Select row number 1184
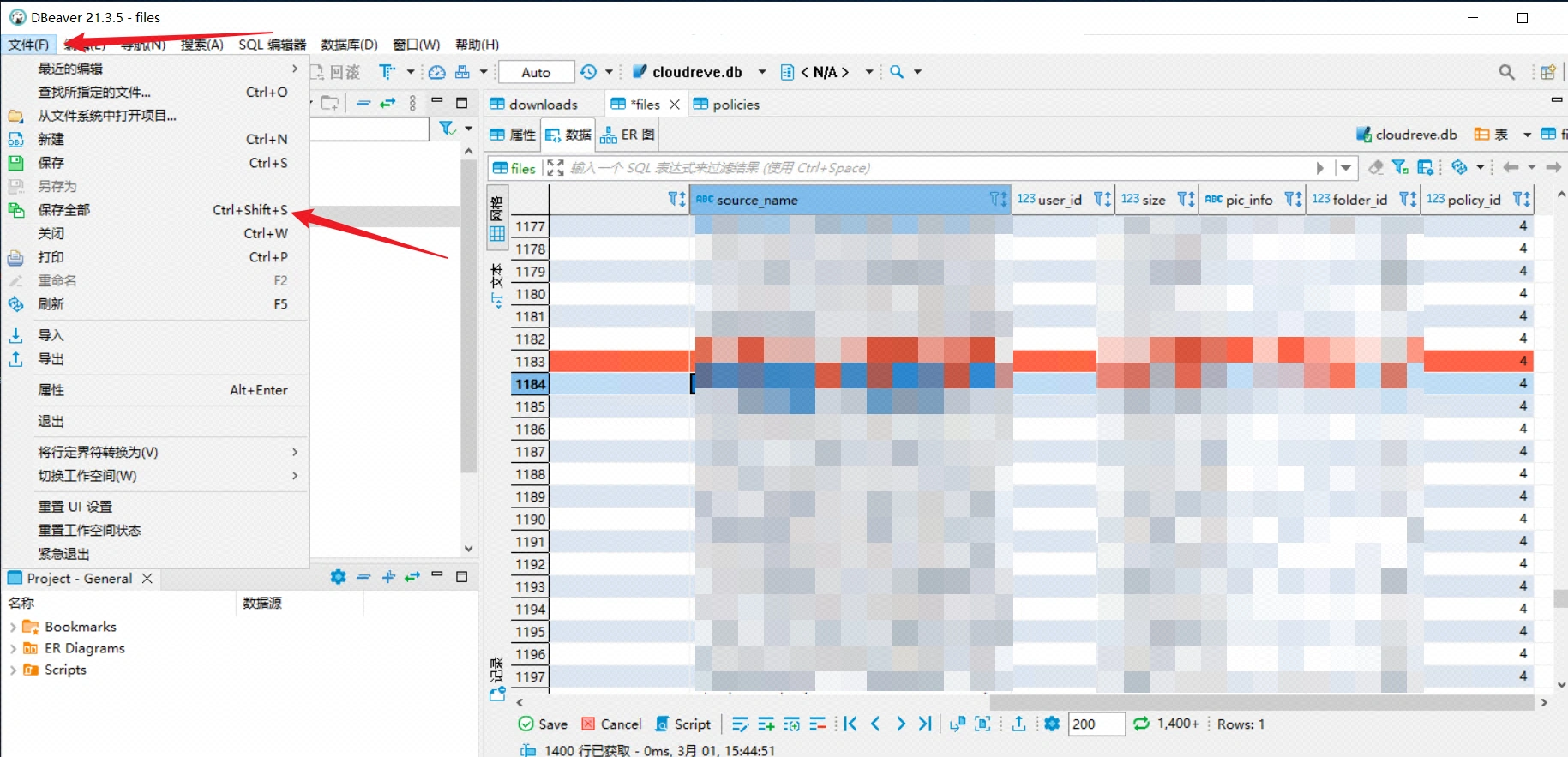Image resolution: width=1568 pixels, height=757 pixels. 530,384
